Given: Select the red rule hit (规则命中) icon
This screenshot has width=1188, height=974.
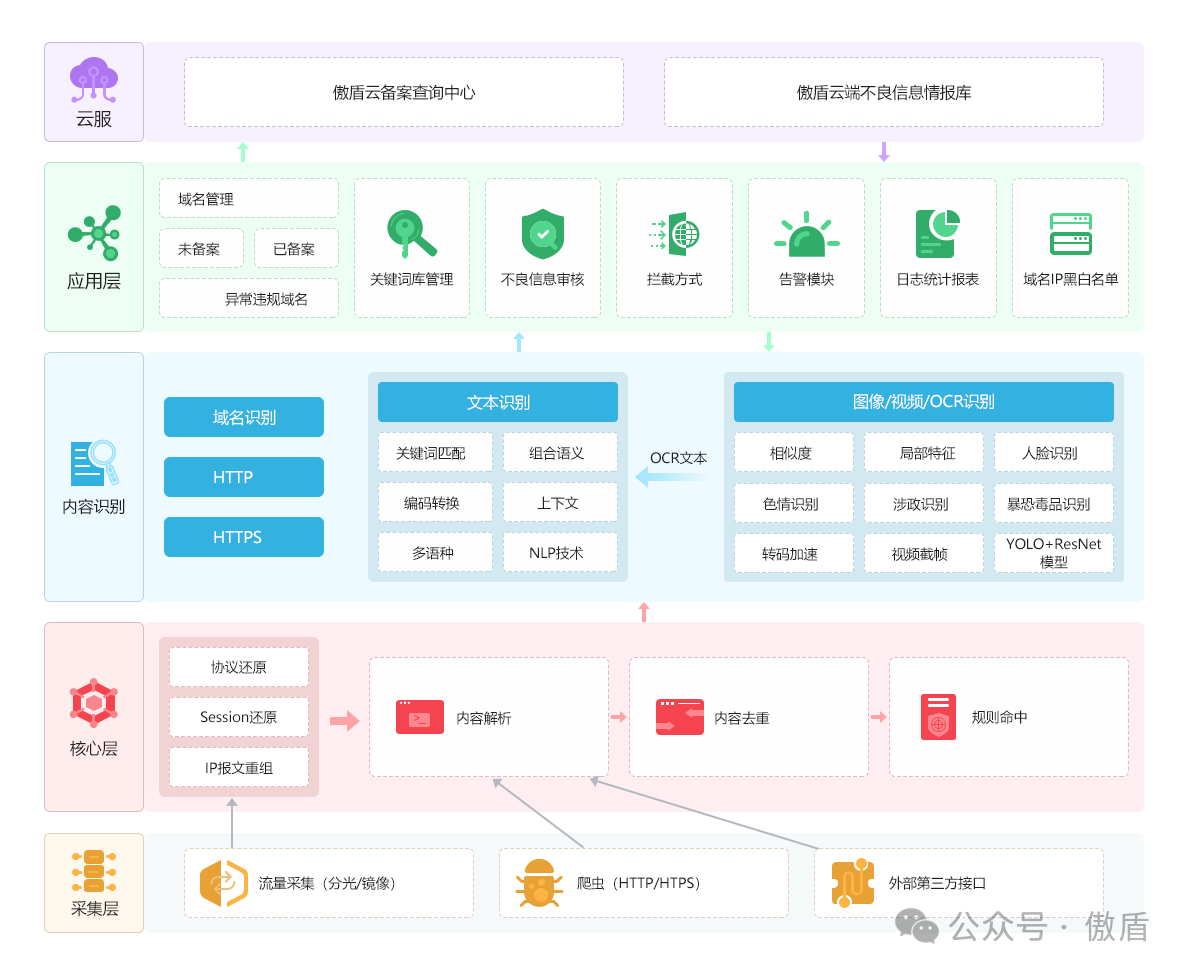Looking at the screenshot, I should [938, 717].
